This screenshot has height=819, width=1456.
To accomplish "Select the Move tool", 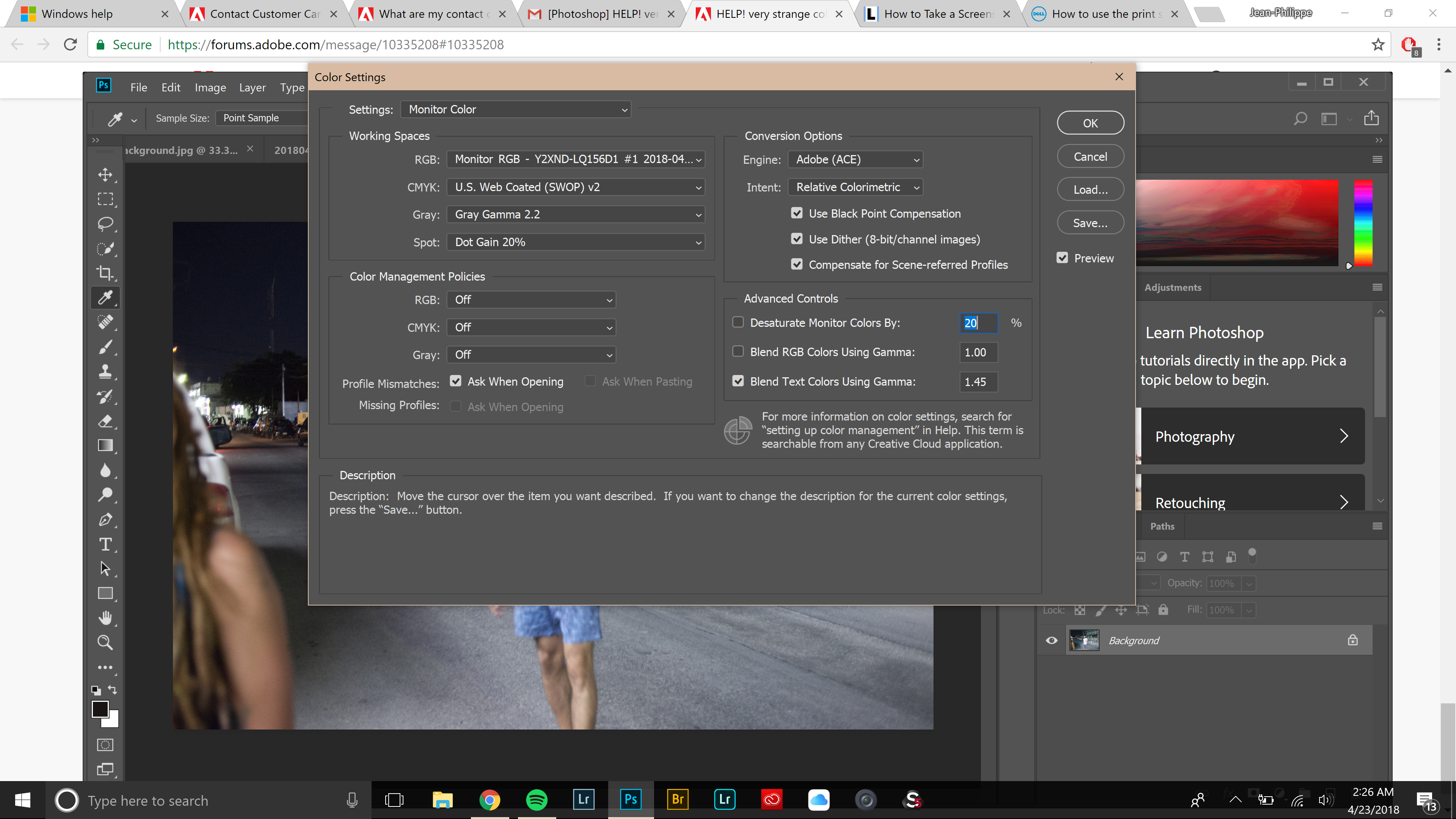I will (105, 175).
